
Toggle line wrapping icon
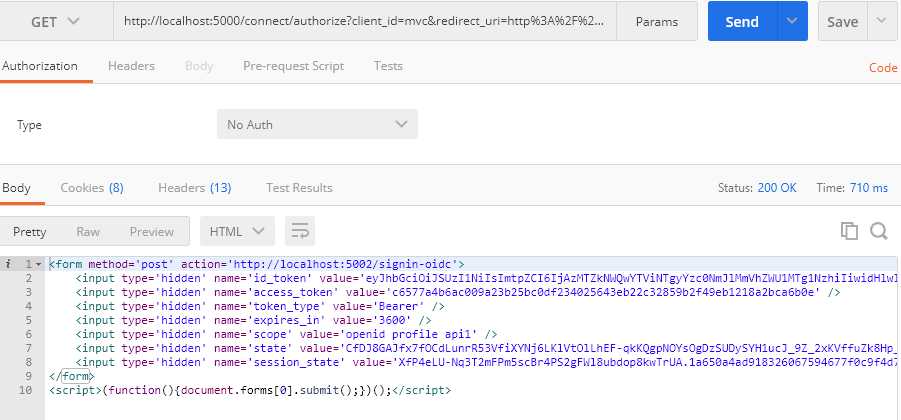tap(300, 231)
